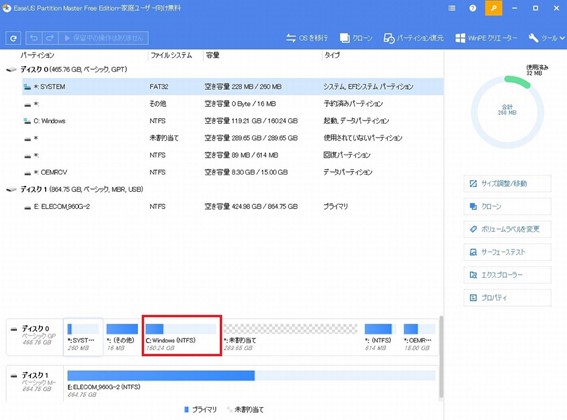Execute pending operations button

coord(103,38)
